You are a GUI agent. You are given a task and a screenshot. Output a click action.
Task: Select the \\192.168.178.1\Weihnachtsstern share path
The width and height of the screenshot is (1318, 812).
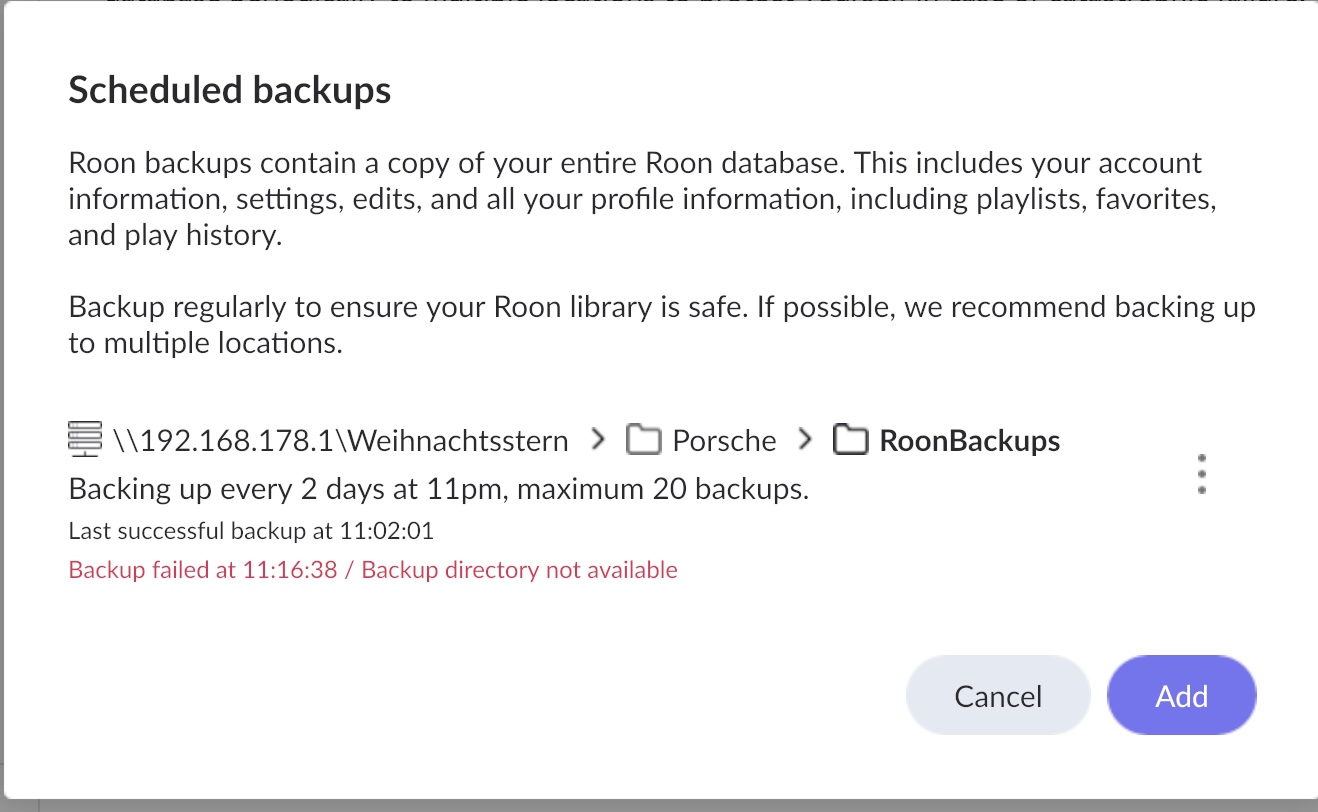click(x=341, y=440)
